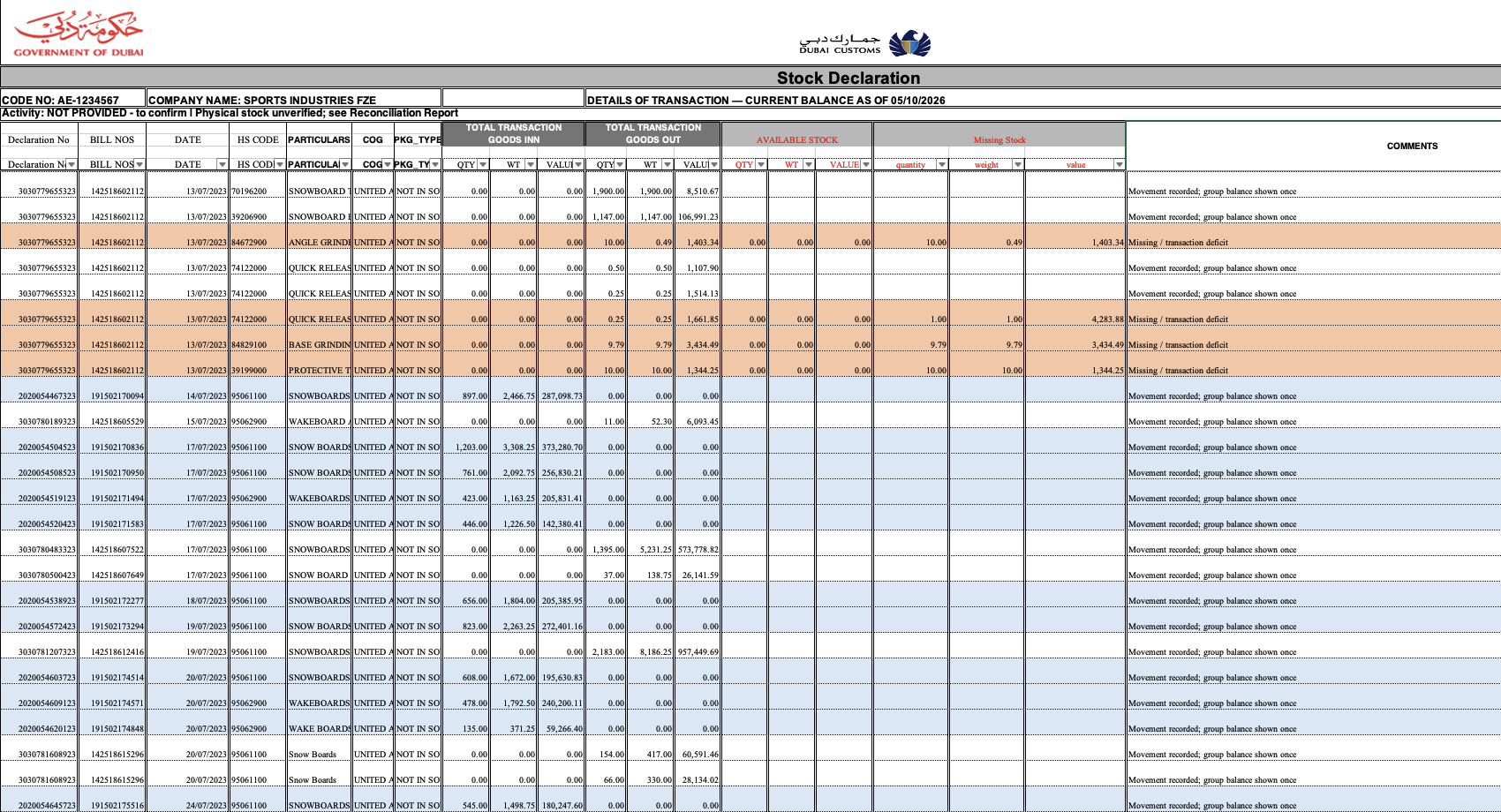
Task: Open the COG column filter arrow
Action: click(x=388, y=164)
